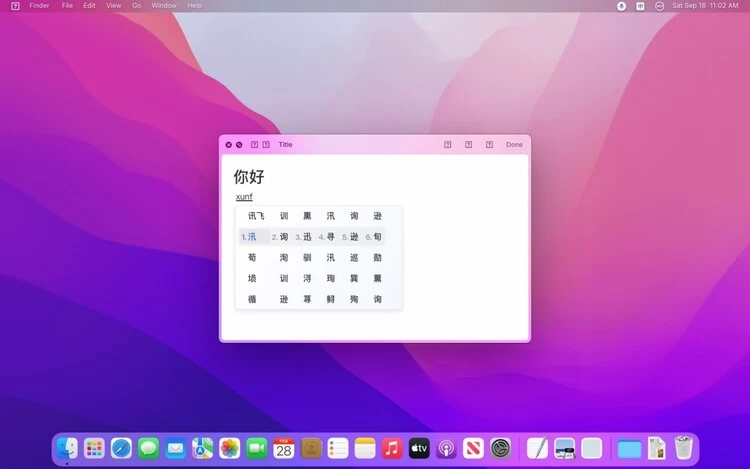Click the Done button in the note window
The width and height of the screenshot is (750, 469).
click(x=514, y=145)
